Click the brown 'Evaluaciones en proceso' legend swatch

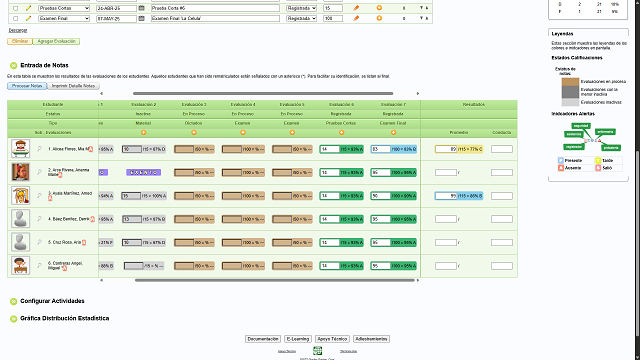tap(570, 82)
